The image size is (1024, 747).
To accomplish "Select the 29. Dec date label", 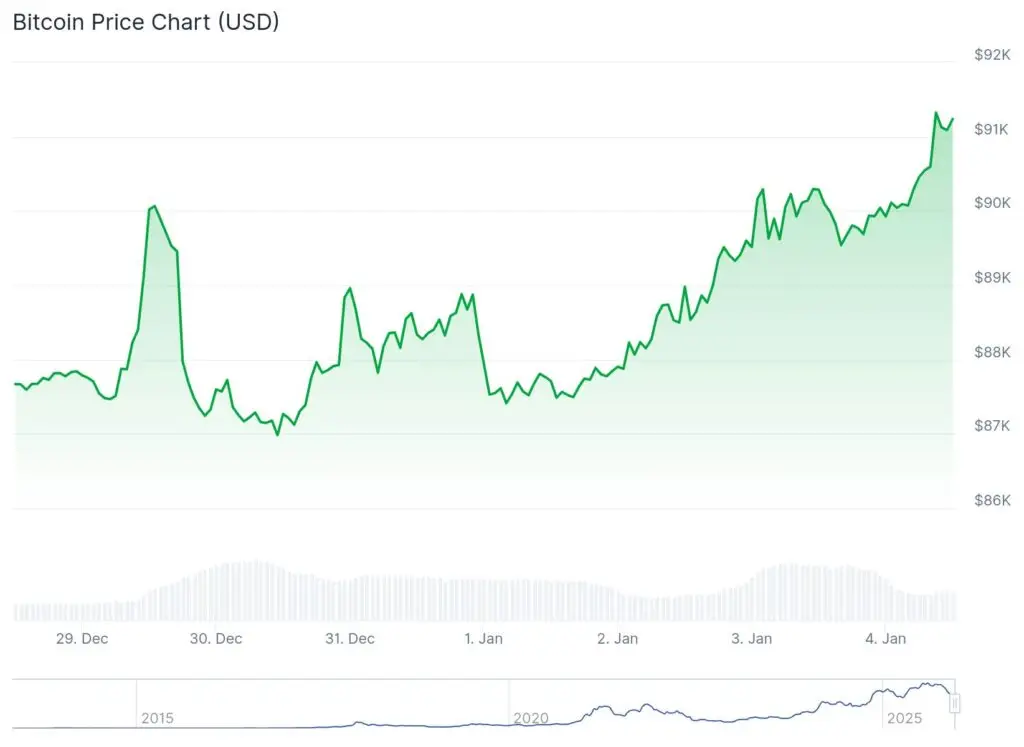I will coord(82,638).
